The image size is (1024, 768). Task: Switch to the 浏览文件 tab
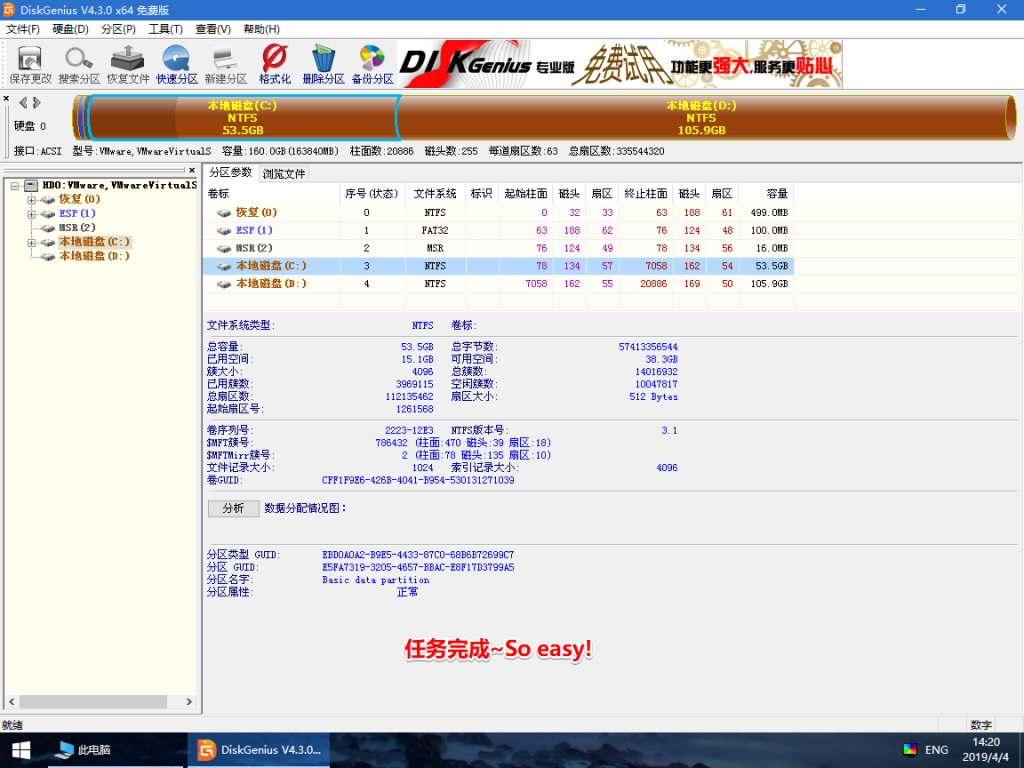(284, 171)
